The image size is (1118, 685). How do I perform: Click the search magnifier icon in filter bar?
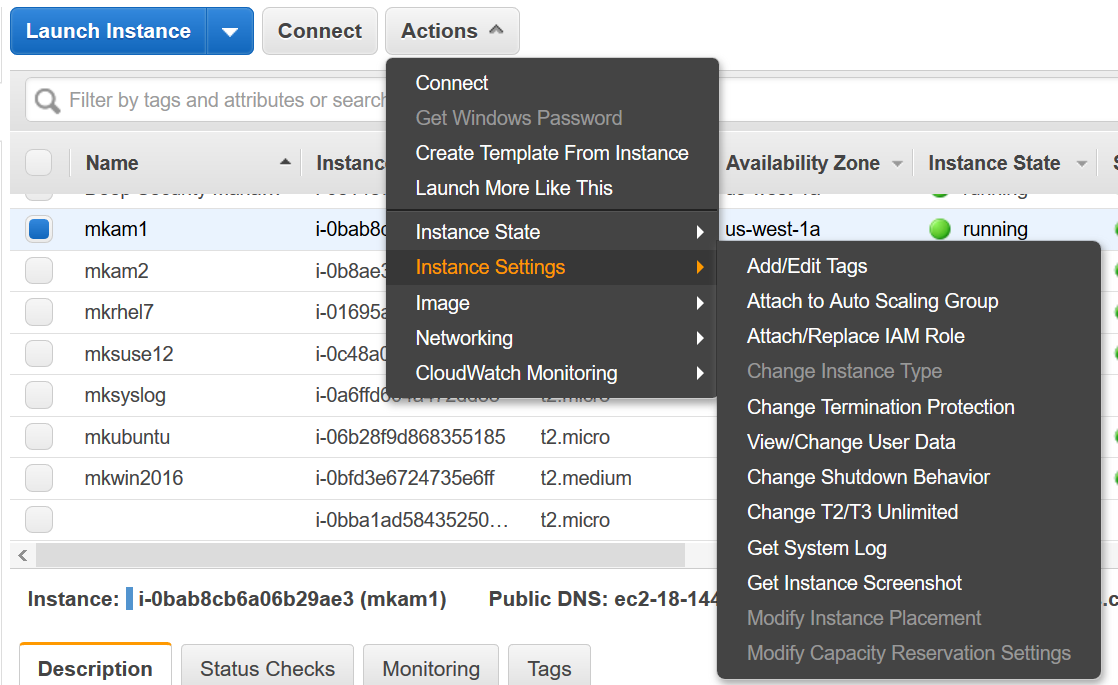(47, 100)
